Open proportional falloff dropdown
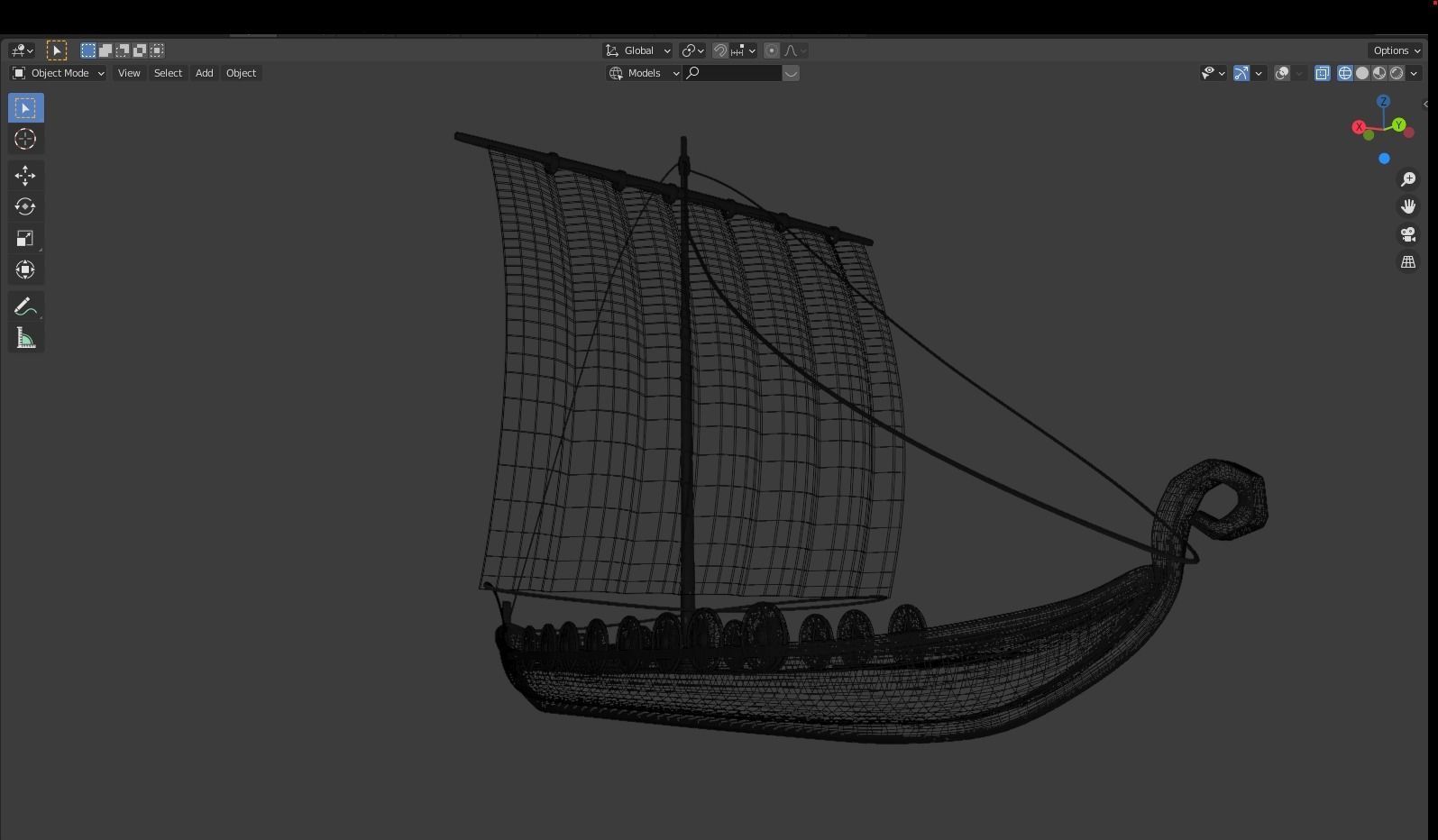The height and width of the screenshot is (840, 1438). point(795,50)
